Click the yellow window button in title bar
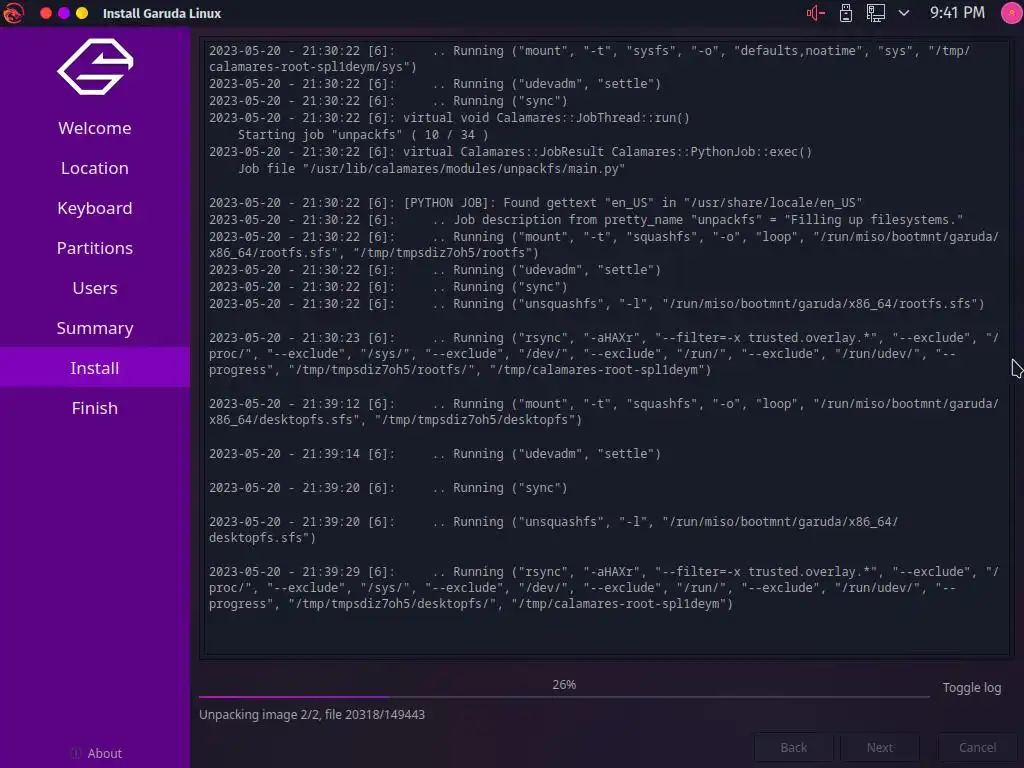The height and width of the screenshot is (768, 1024). 82,13
